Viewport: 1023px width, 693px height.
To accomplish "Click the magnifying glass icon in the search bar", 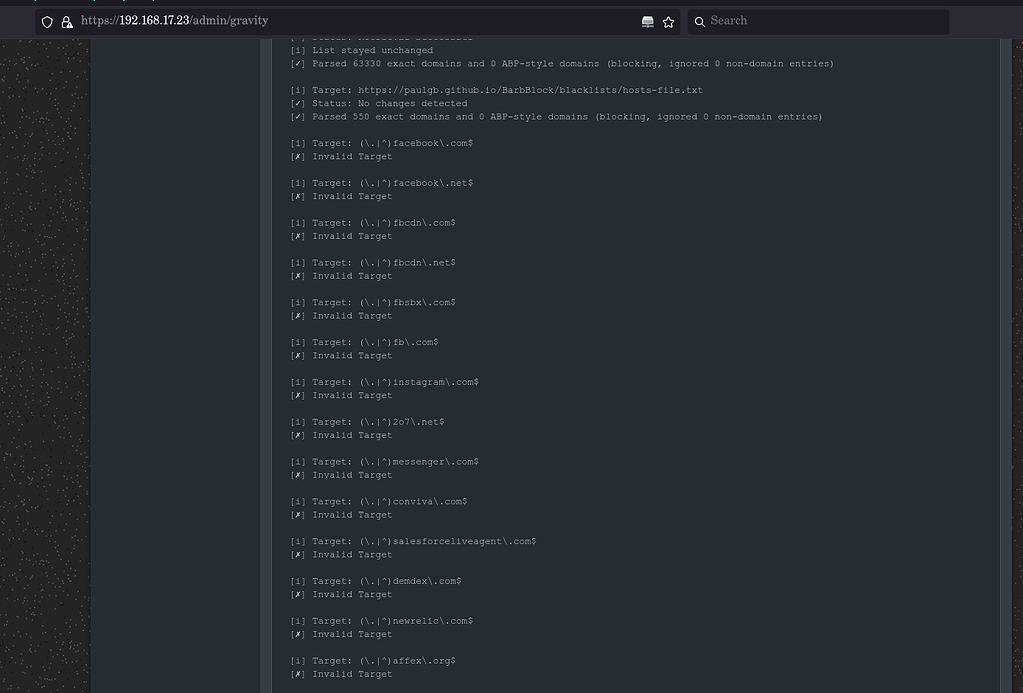I will click(x=700, y=21).
